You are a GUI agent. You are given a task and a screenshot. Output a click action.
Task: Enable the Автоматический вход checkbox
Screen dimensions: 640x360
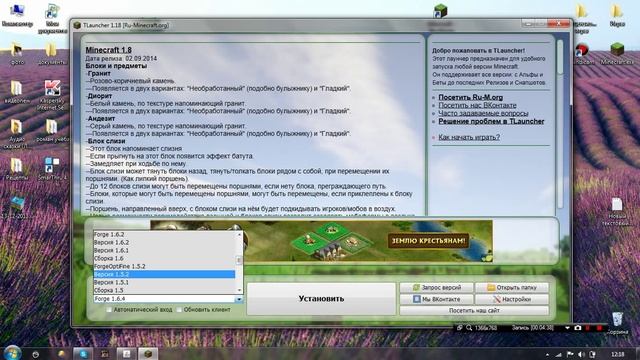[x=109, y=310]
